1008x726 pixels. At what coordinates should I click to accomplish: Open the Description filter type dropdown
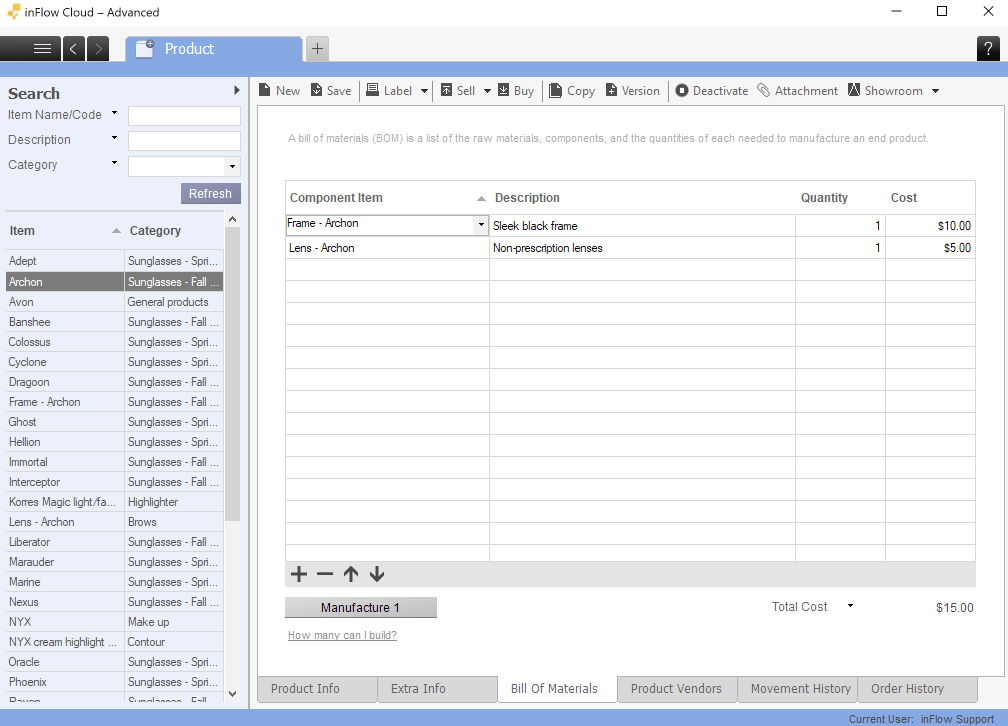(x=114, y=138)
